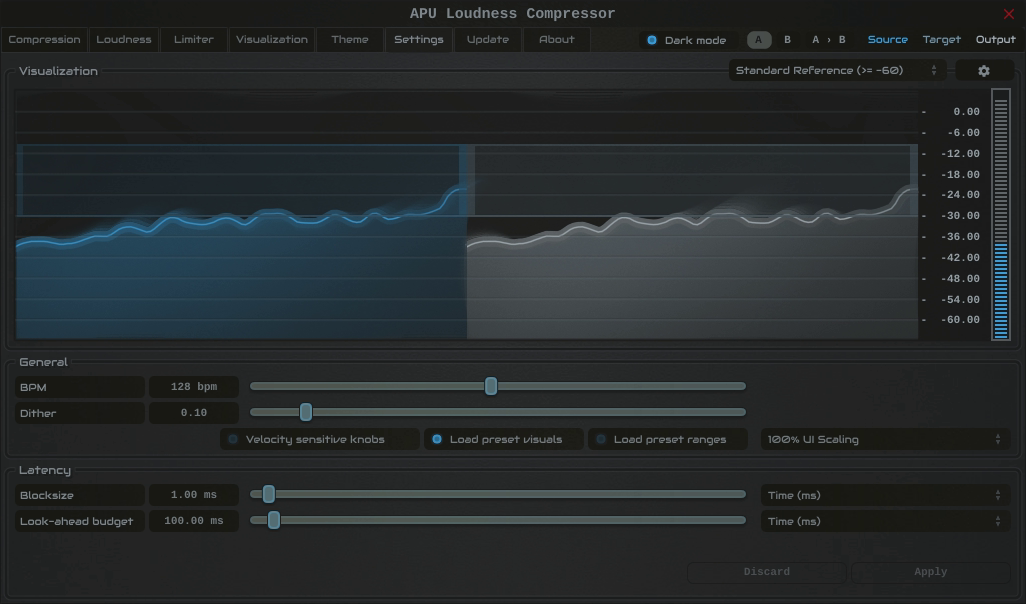Show the Output signal
Viewport: 1026px width, 604px height.
click(x=995, y=40)
